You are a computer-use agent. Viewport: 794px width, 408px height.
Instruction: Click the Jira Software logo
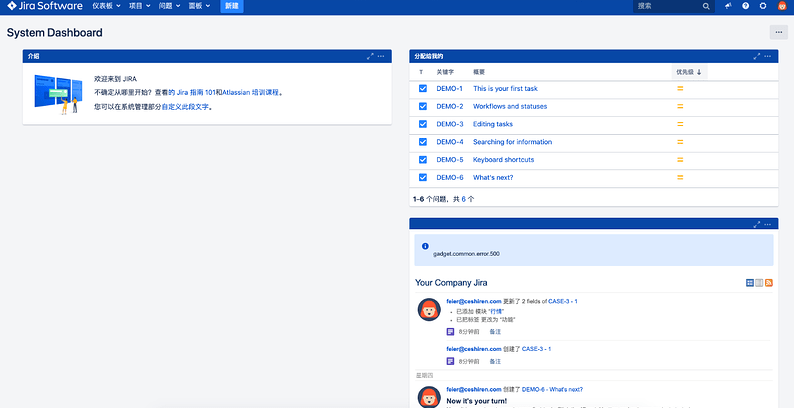[43, 6]
